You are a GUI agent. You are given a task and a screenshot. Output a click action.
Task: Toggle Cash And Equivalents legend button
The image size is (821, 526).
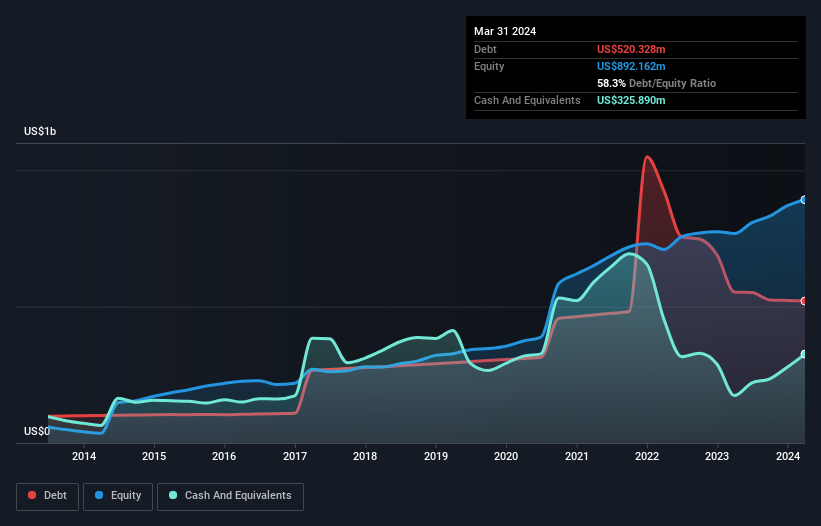click(230, 496)
